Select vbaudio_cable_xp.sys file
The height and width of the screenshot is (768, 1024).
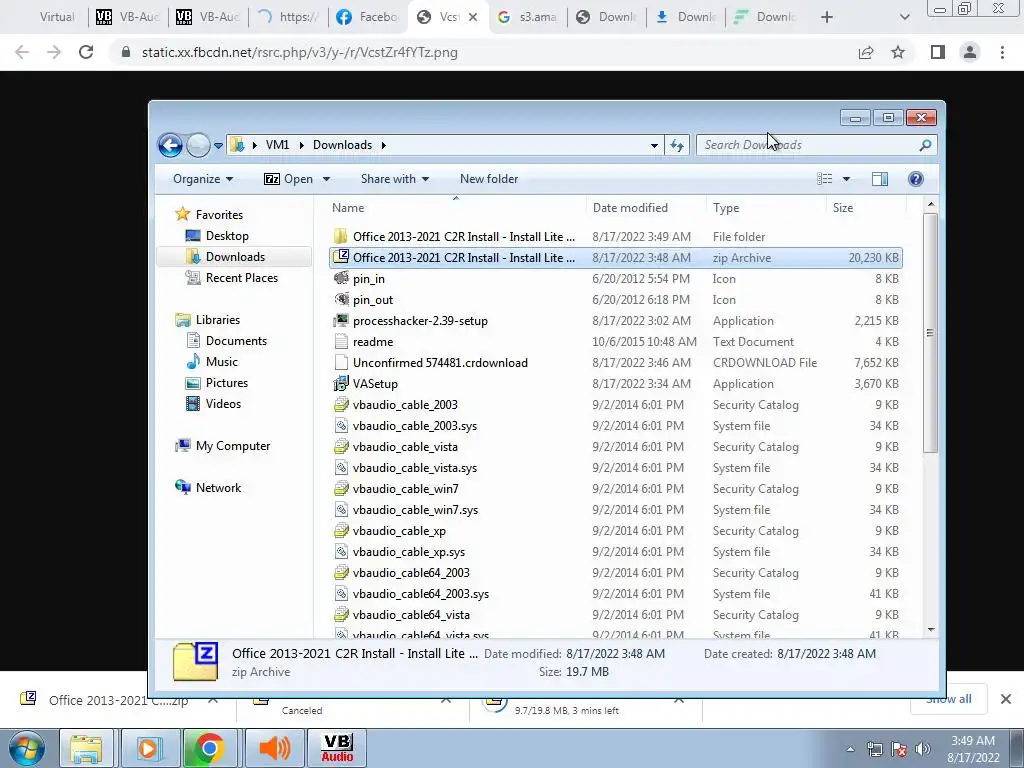tap(408, 552)
